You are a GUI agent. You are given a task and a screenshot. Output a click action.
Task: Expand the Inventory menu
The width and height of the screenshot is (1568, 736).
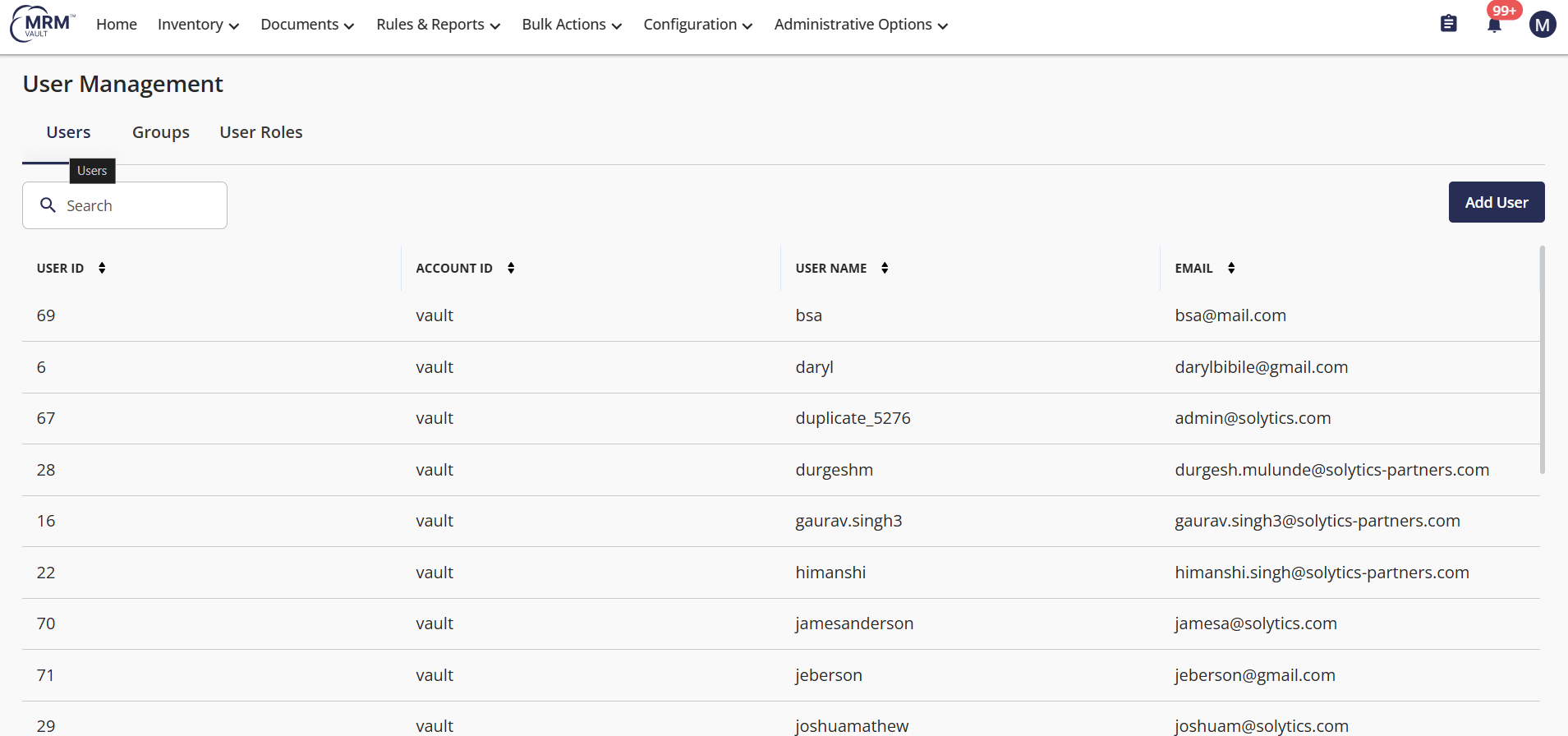click(198, 25)
